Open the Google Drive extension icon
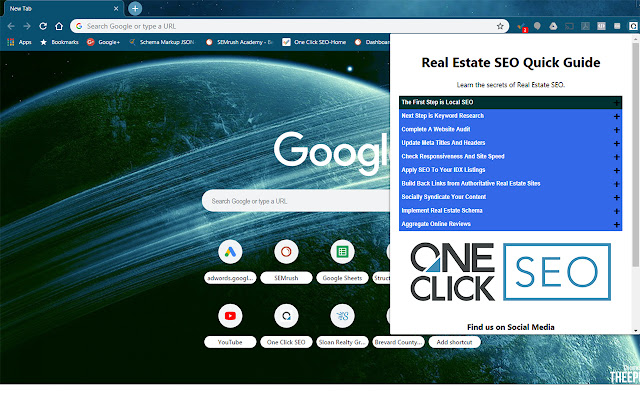 (x=553, y=26)
